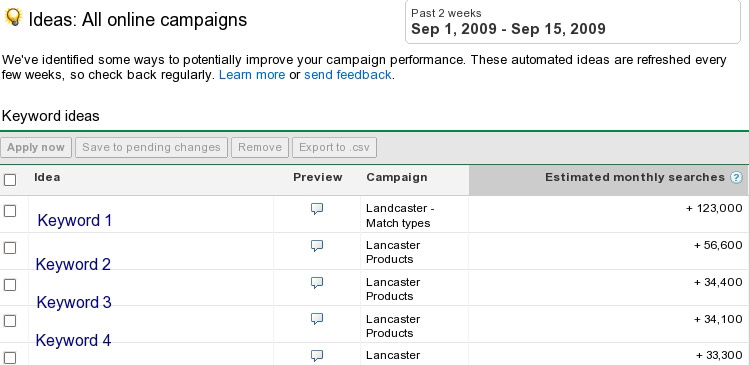Screen dimensions: 750x365
Task: Open the preview bubble for Keyword 2
Action: 317,246
